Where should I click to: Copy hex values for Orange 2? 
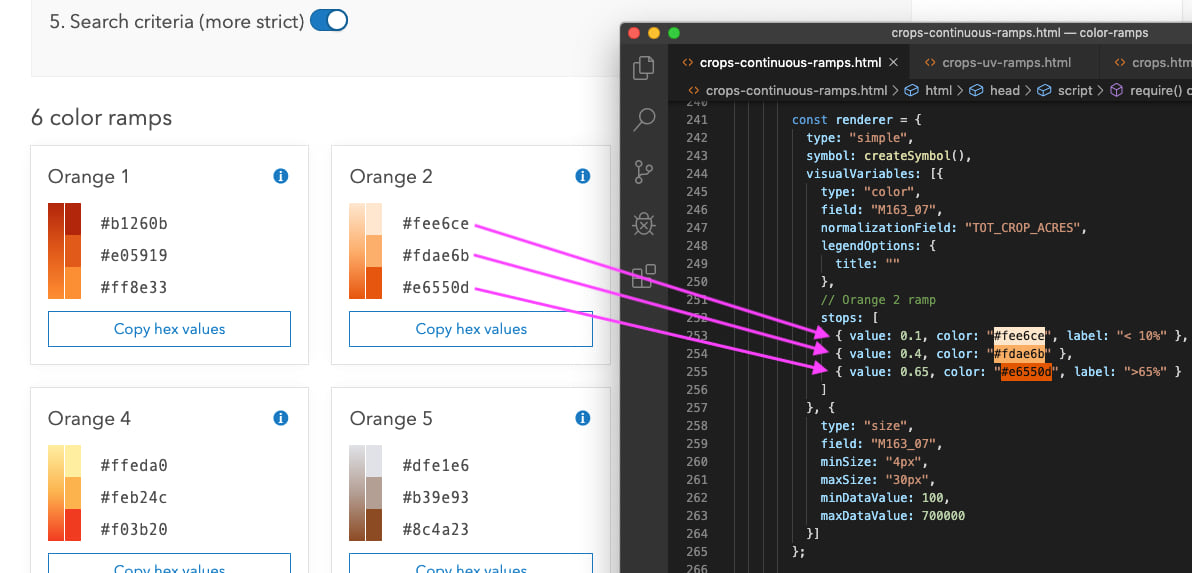click(x=471, y=329)
